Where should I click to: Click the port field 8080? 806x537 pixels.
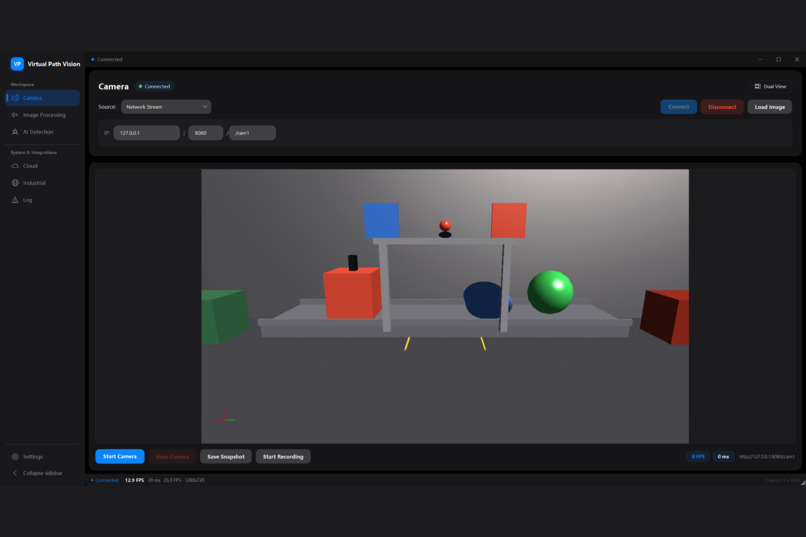point(206,133)
